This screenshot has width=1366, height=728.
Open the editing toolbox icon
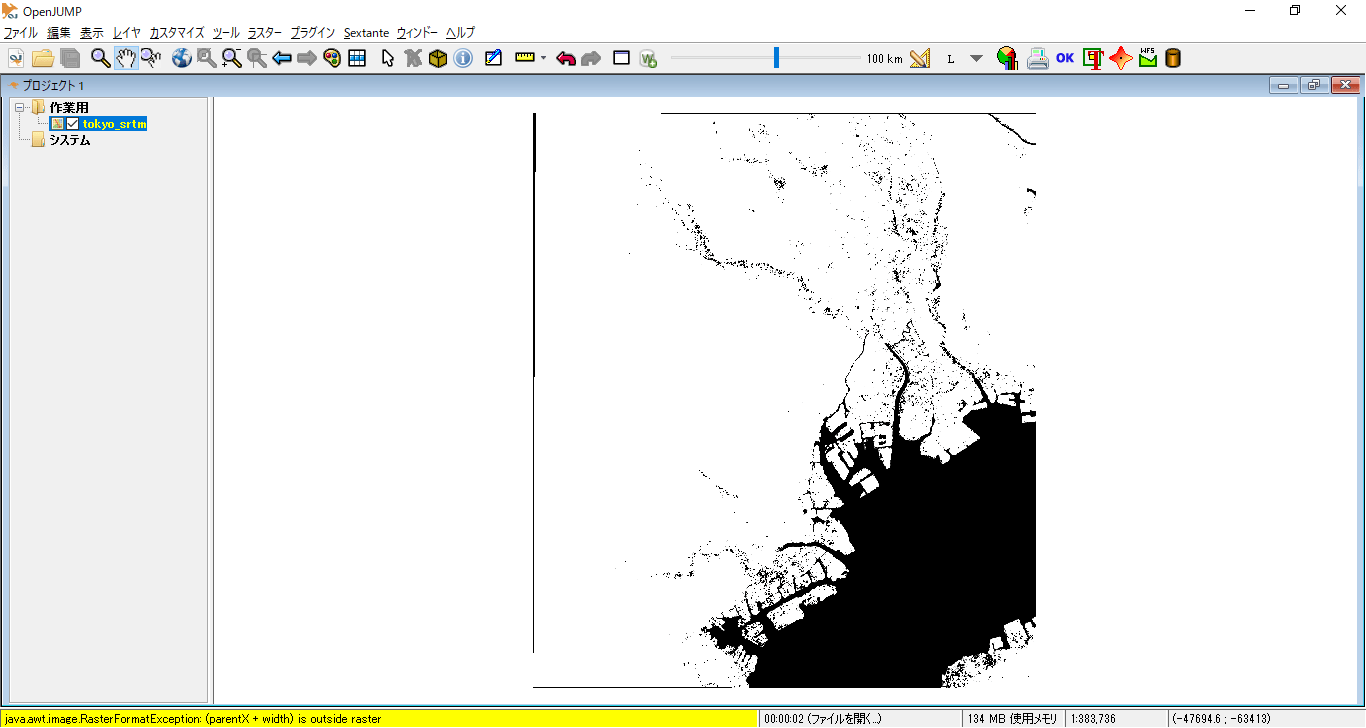[x=493, y=58]
